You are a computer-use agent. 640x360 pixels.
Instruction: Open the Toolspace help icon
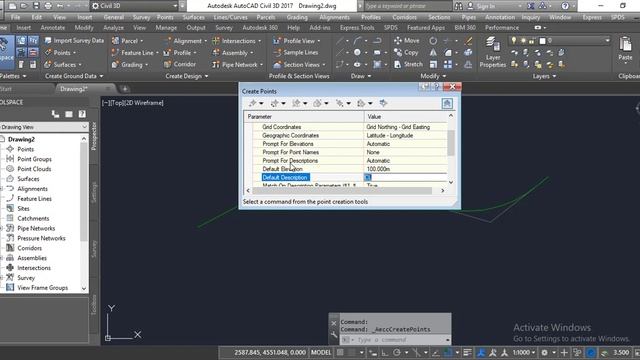[x=82, y=114]
